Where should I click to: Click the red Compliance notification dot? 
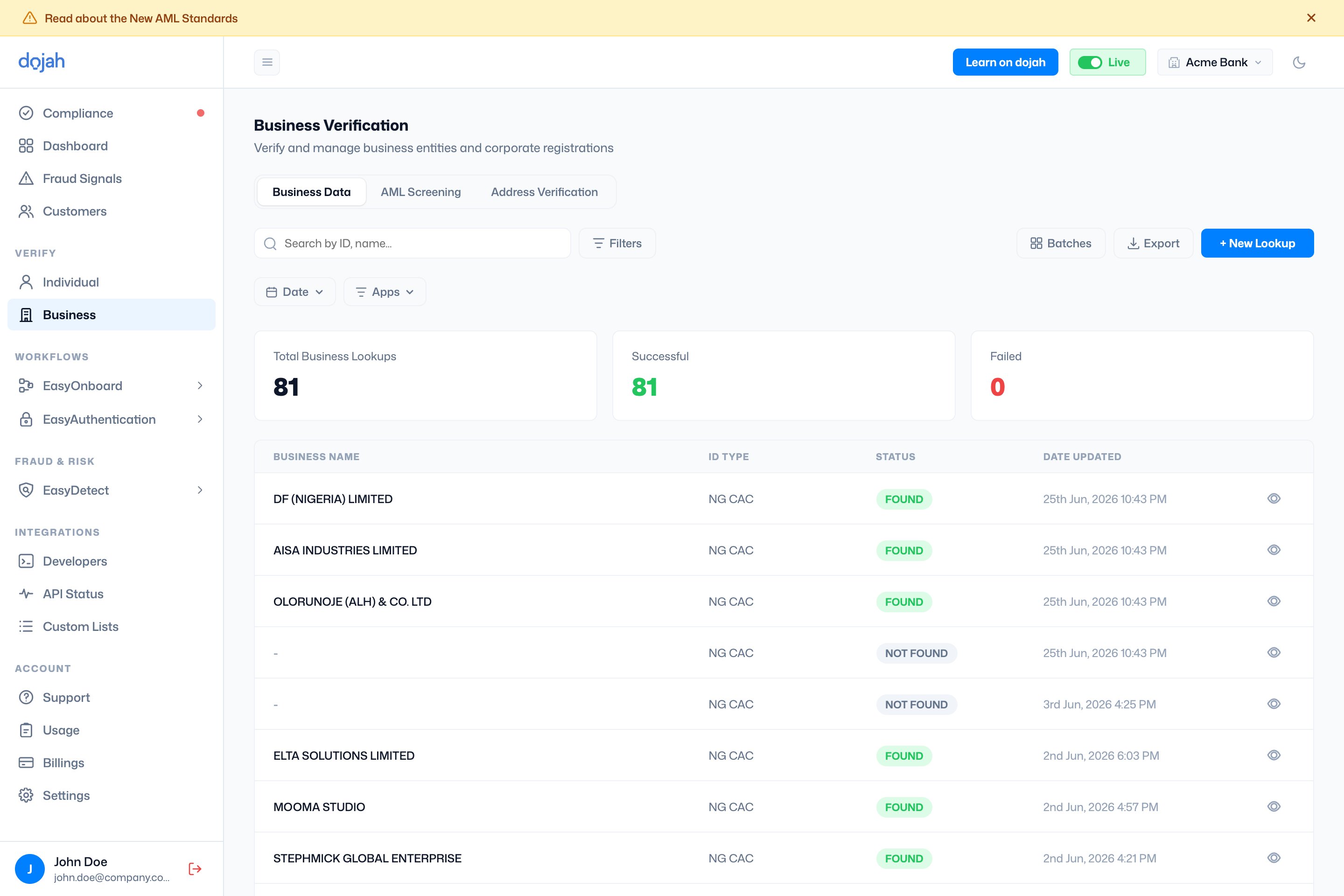pos(201,113)
